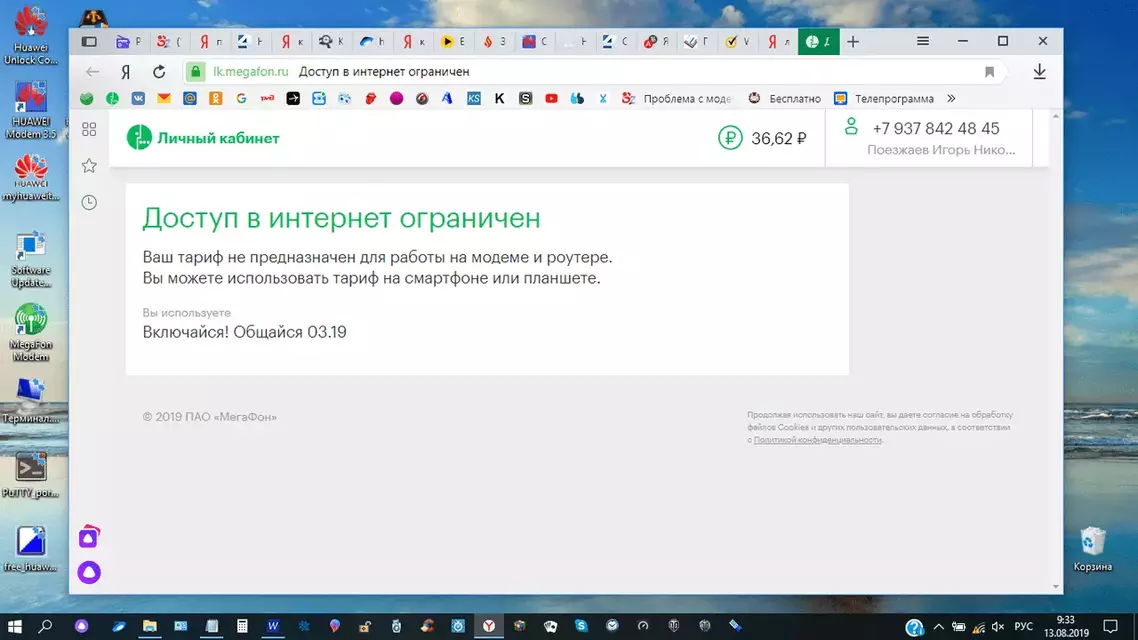Open Gmail icon on the bookmarks bar

coord(164,98)
